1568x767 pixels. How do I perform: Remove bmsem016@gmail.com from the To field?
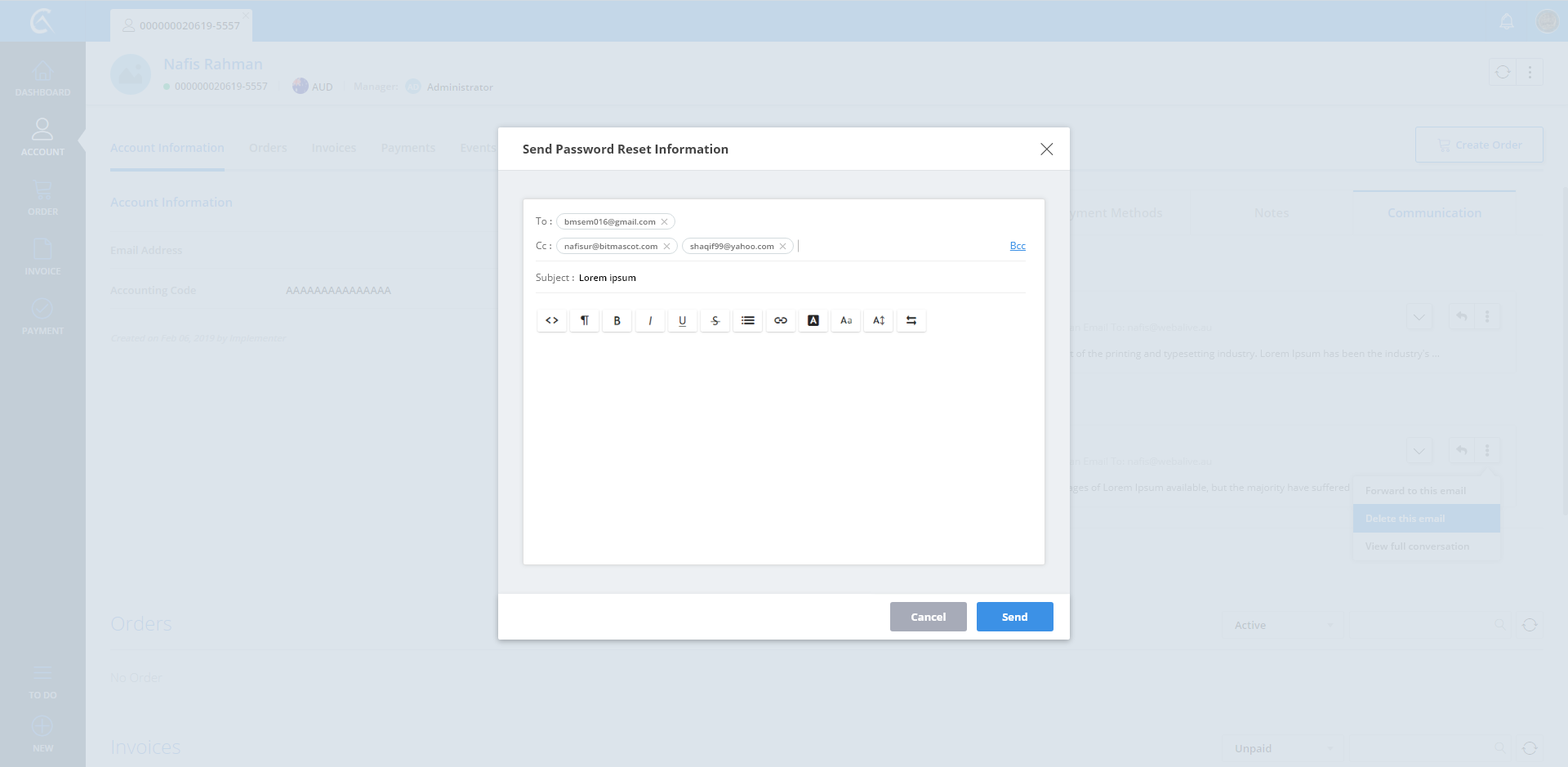(665, 222)
